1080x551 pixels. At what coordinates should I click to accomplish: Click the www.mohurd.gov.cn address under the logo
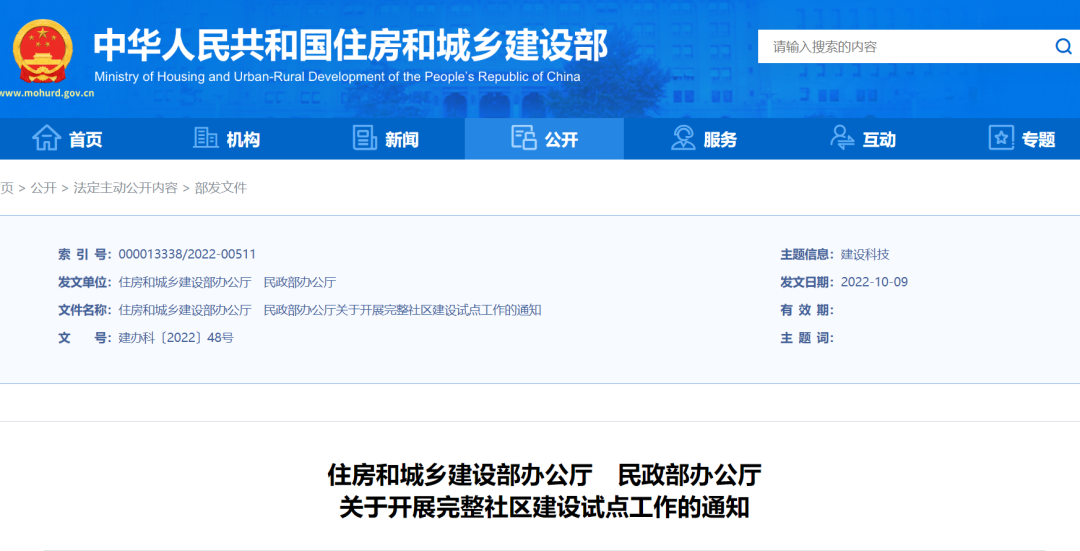(47, 94)
